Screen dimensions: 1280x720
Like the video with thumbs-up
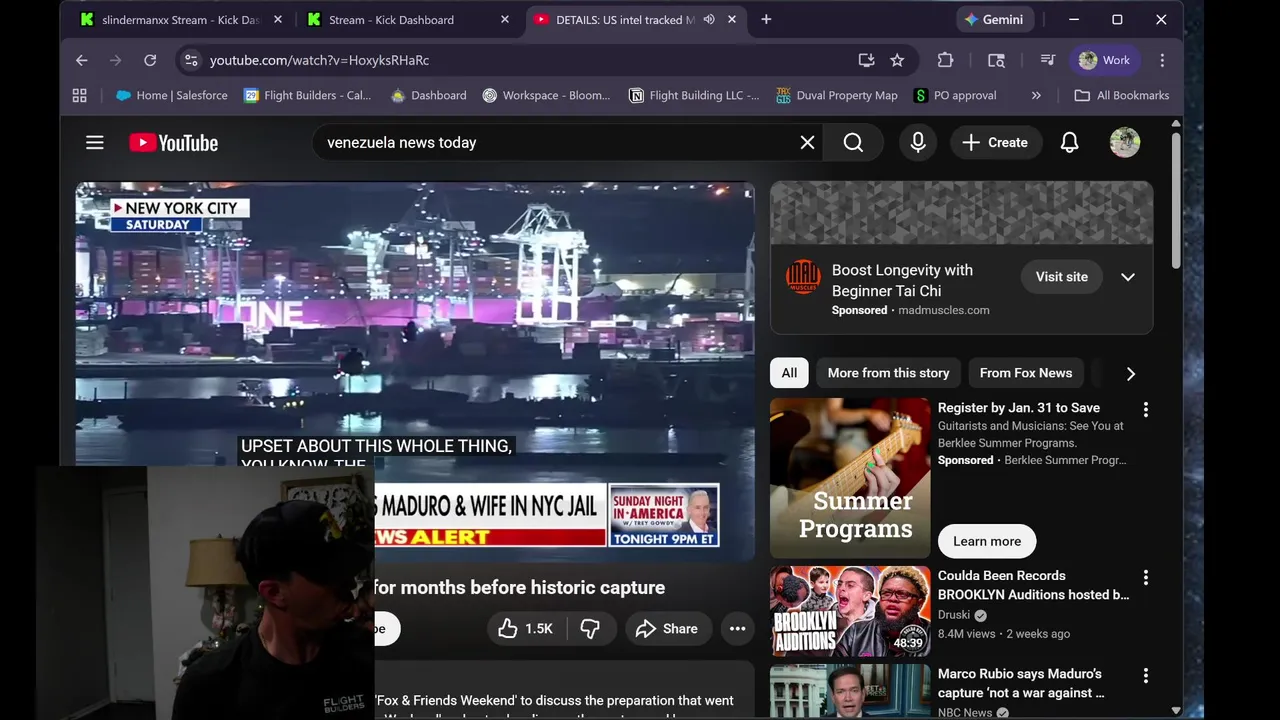click(526, 628)
